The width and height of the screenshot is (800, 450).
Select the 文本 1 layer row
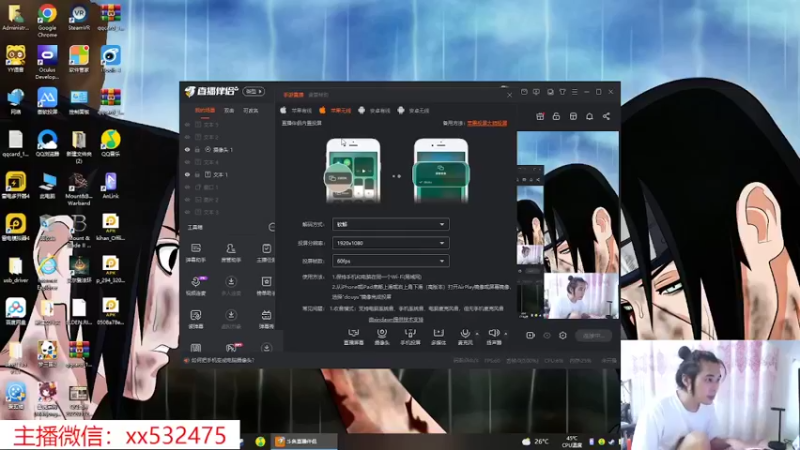point(228,174)
